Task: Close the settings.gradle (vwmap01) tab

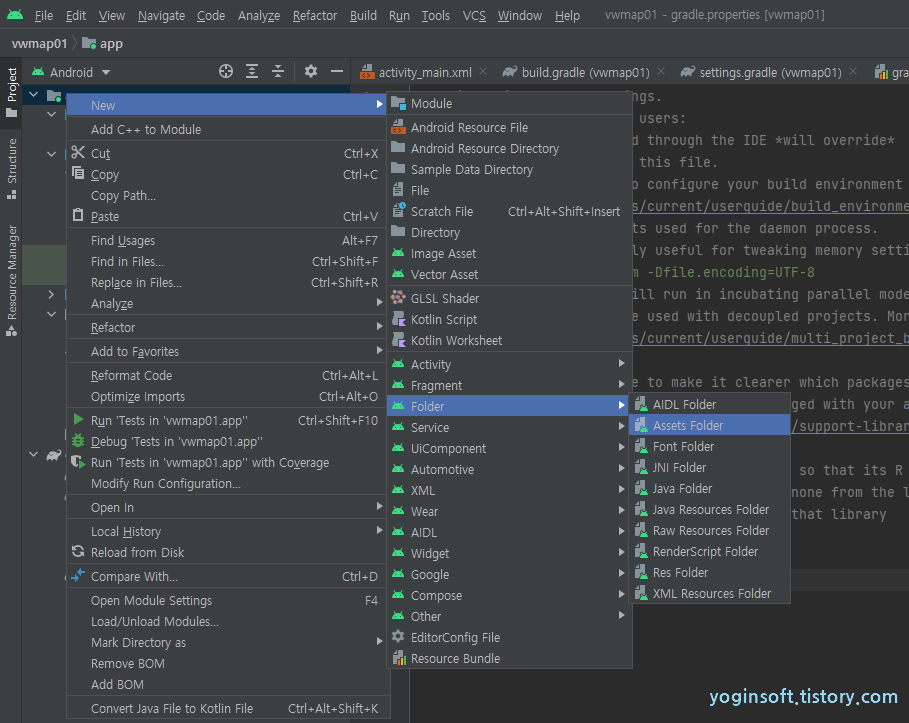Action: pos(853,71)
